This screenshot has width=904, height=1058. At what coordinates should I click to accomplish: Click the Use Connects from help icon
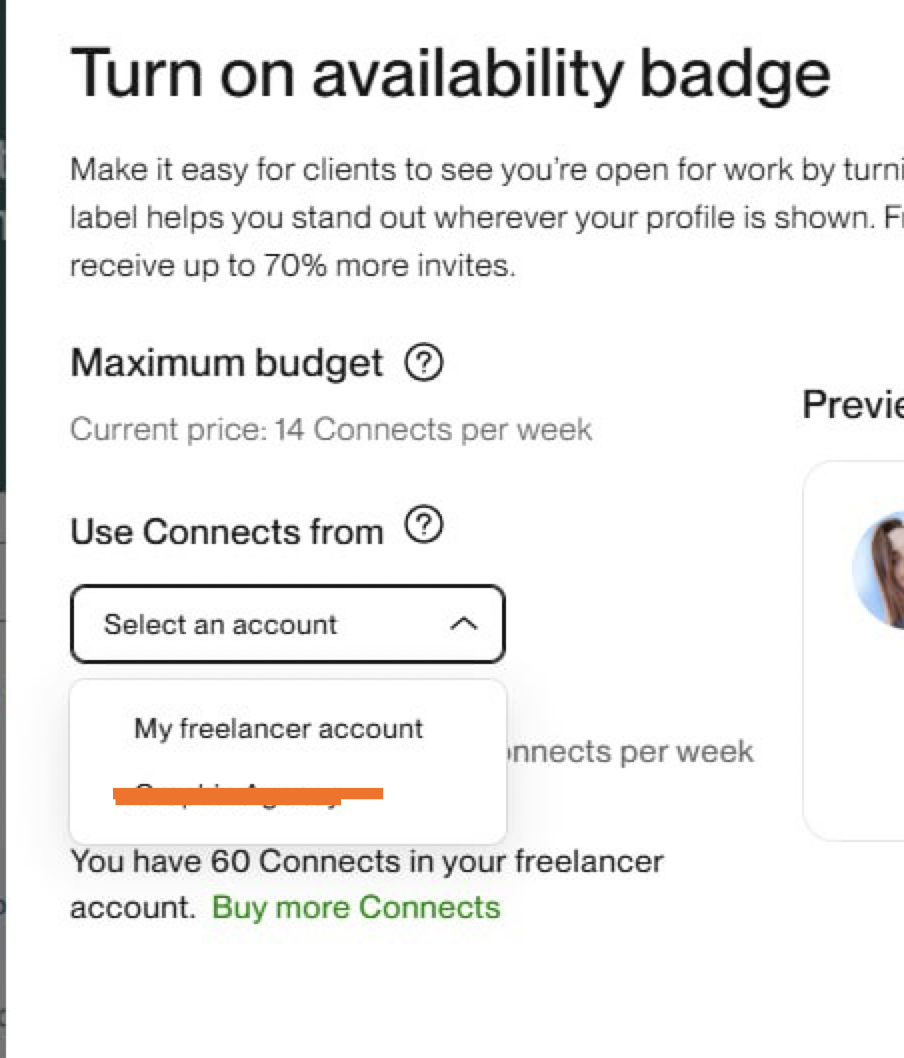tap(424, 525)
